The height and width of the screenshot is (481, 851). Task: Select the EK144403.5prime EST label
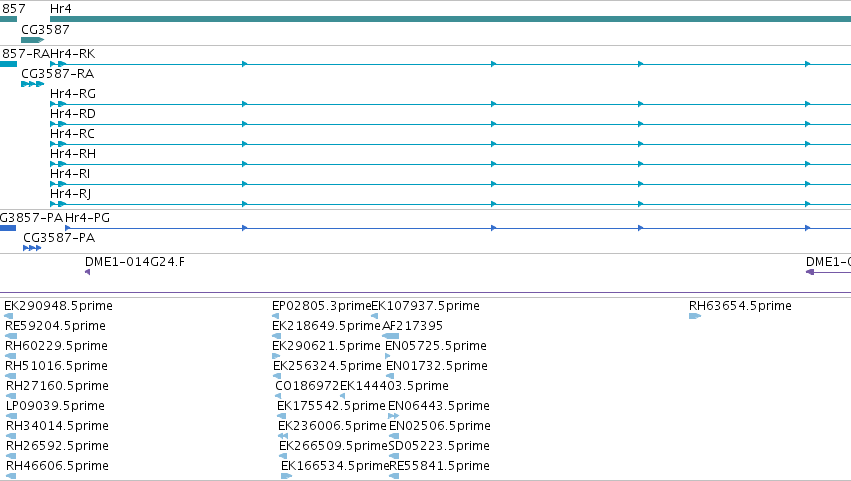tap(395, 386)
